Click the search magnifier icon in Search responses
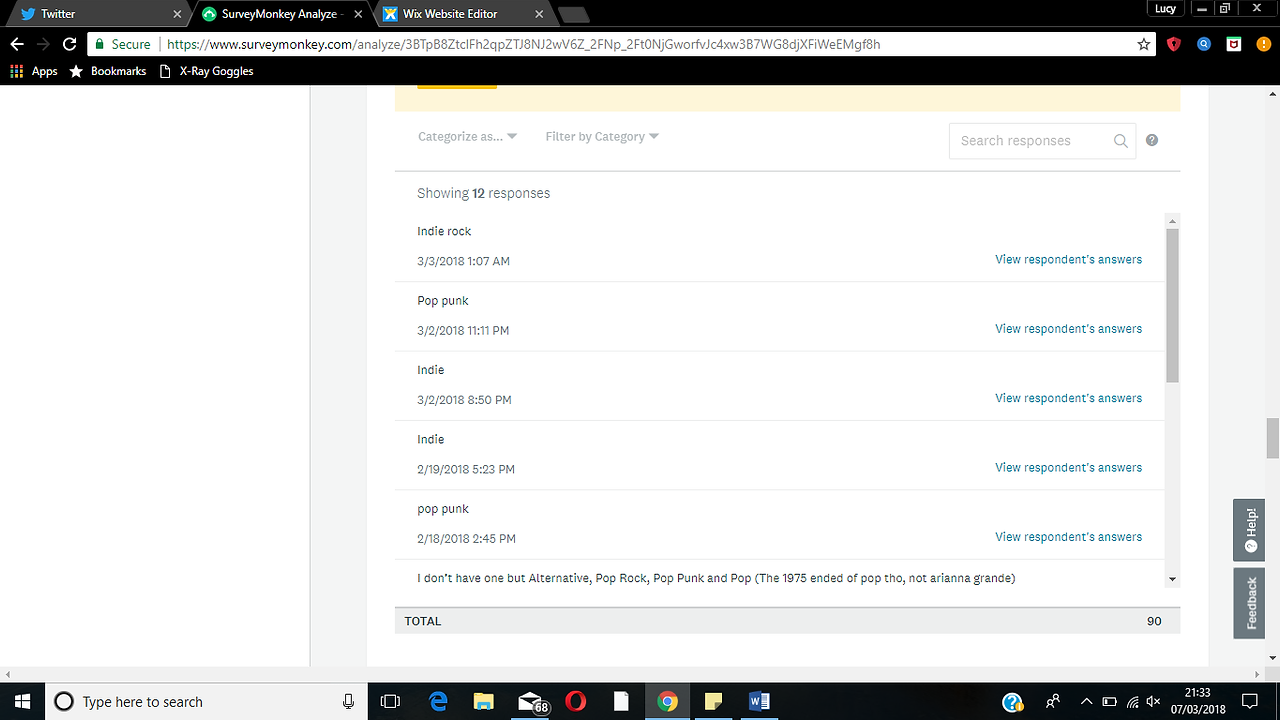Viewport: 1280px width, 720px height. point(1121,141)
